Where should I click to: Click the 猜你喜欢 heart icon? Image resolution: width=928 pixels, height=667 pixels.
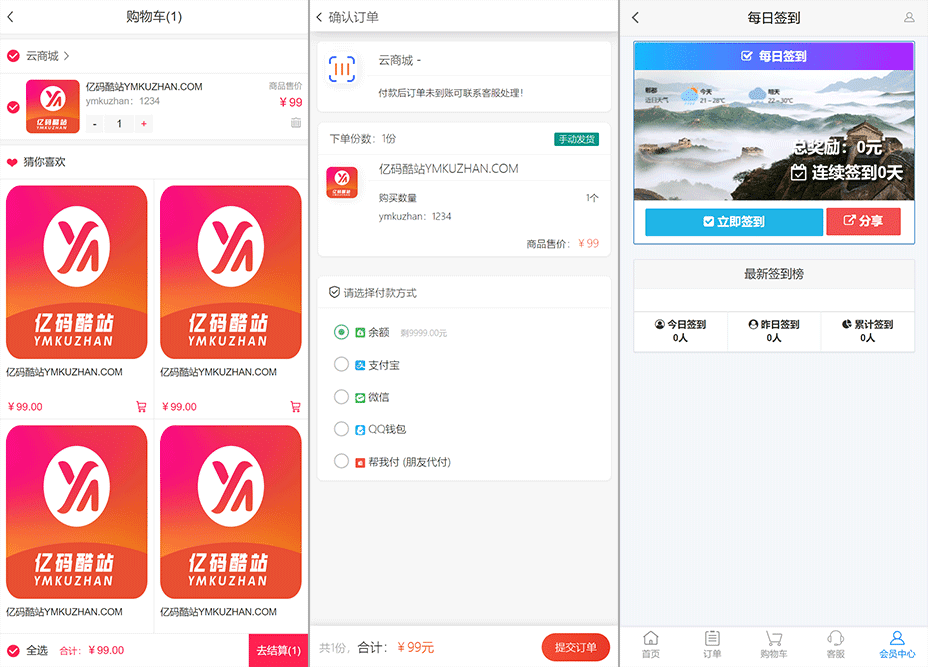click(12, 162)
